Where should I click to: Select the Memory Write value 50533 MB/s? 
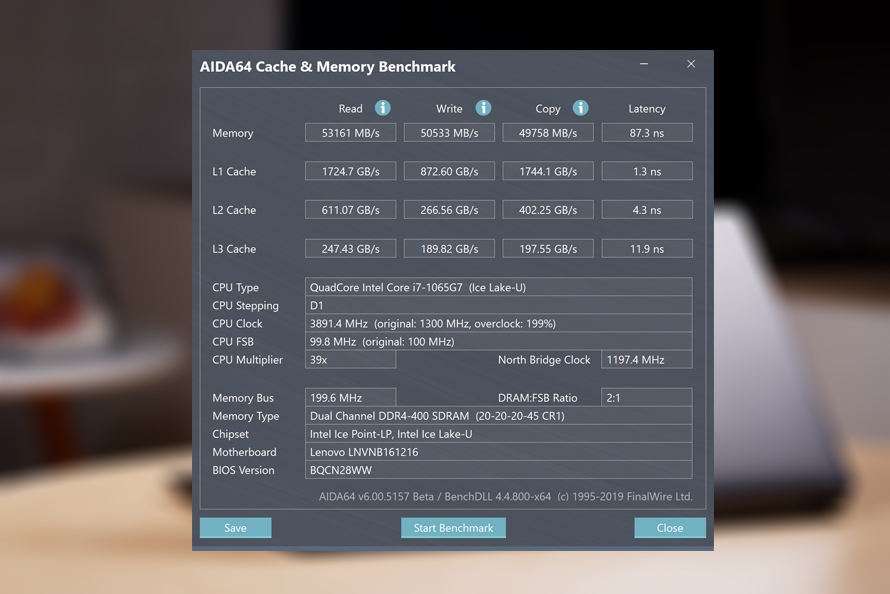(x=449, y=133)
